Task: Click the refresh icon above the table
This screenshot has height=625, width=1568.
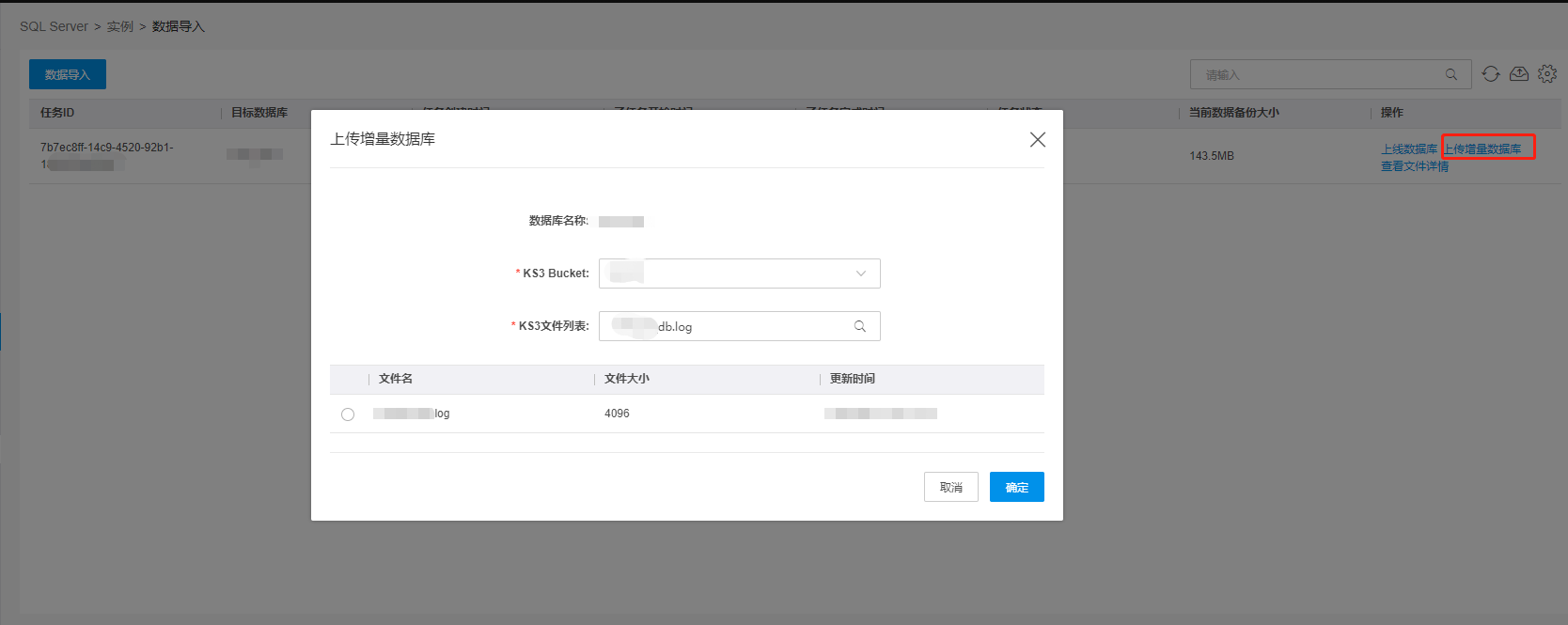Action: point(1490,74)
